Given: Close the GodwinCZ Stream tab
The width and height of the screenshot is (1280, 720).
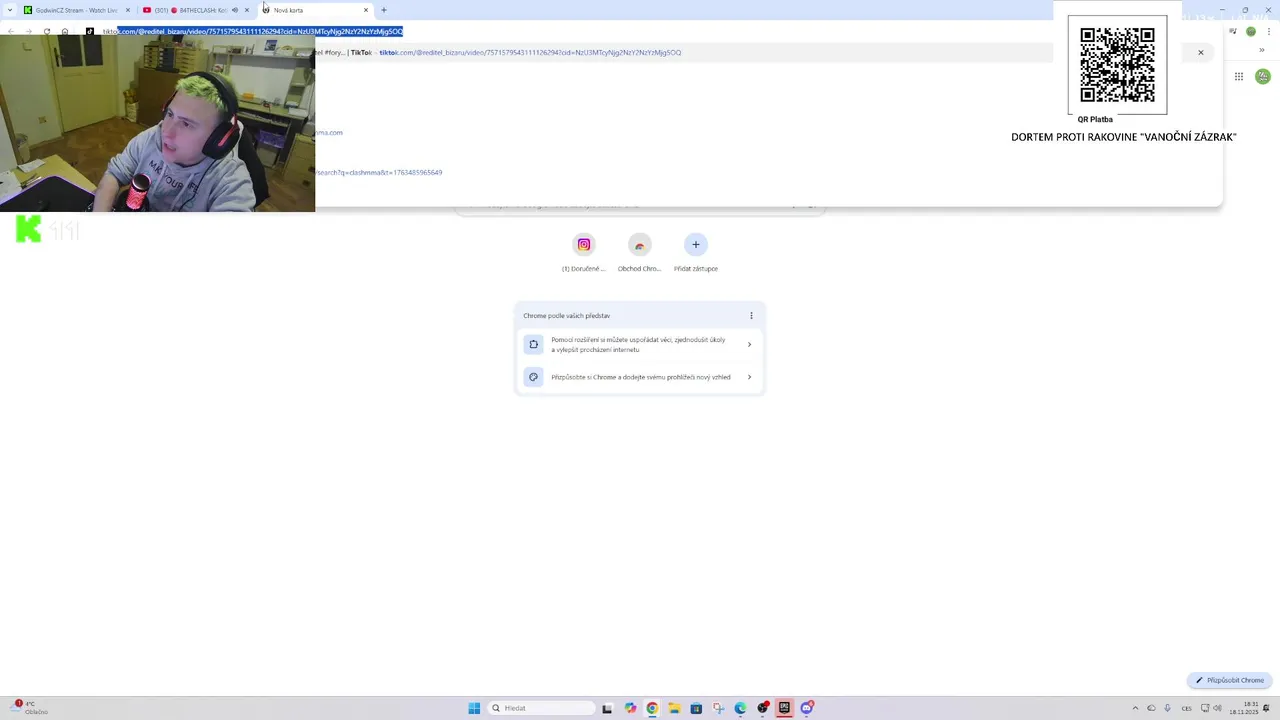Looking at the screenshot, I should click(x=128, y=10).
